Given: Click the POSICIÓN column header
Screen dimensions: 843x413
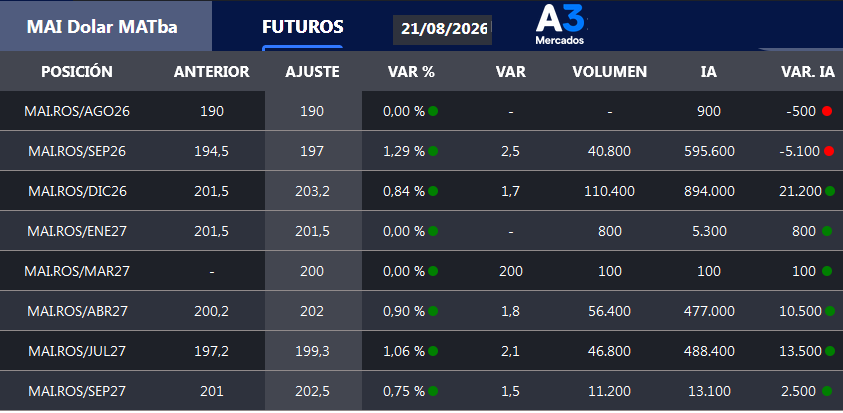Looking at the screenshot, I should pos(77,72).
